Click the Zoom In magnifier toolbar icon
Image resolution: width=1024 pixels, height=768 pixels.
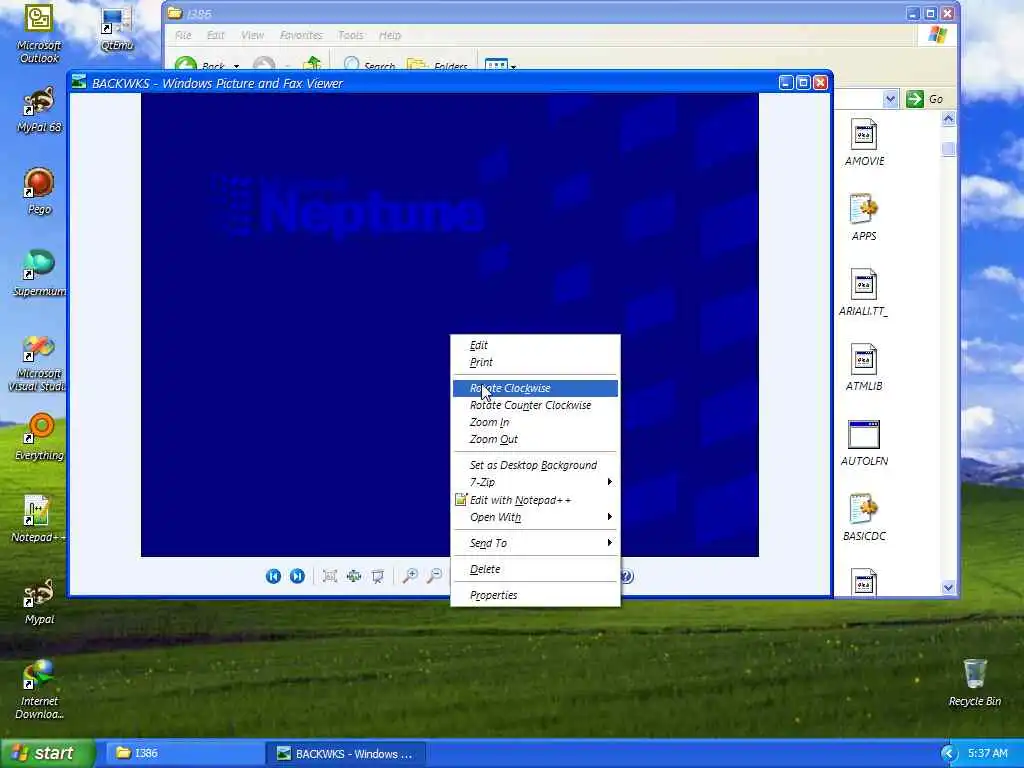pos(410,576)
